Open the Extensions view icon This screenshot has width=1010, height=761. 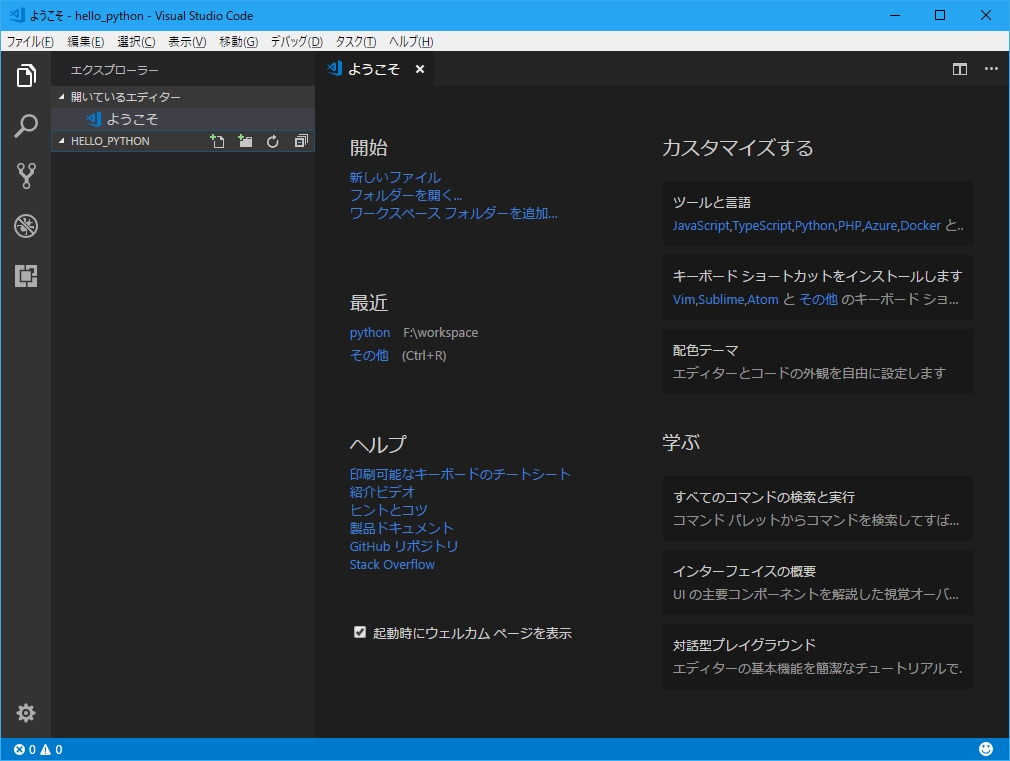tap(26, 276)
